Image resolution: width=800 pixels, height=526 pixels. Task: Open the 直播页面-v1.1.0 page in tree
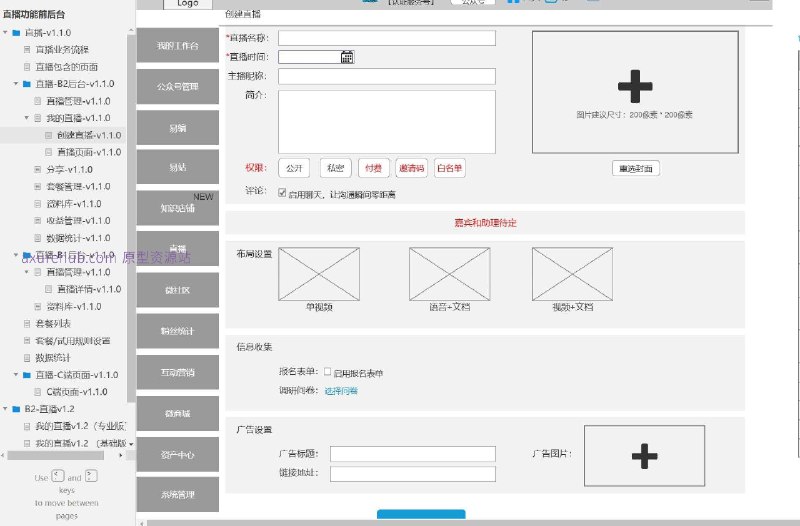tap(89, 152)
